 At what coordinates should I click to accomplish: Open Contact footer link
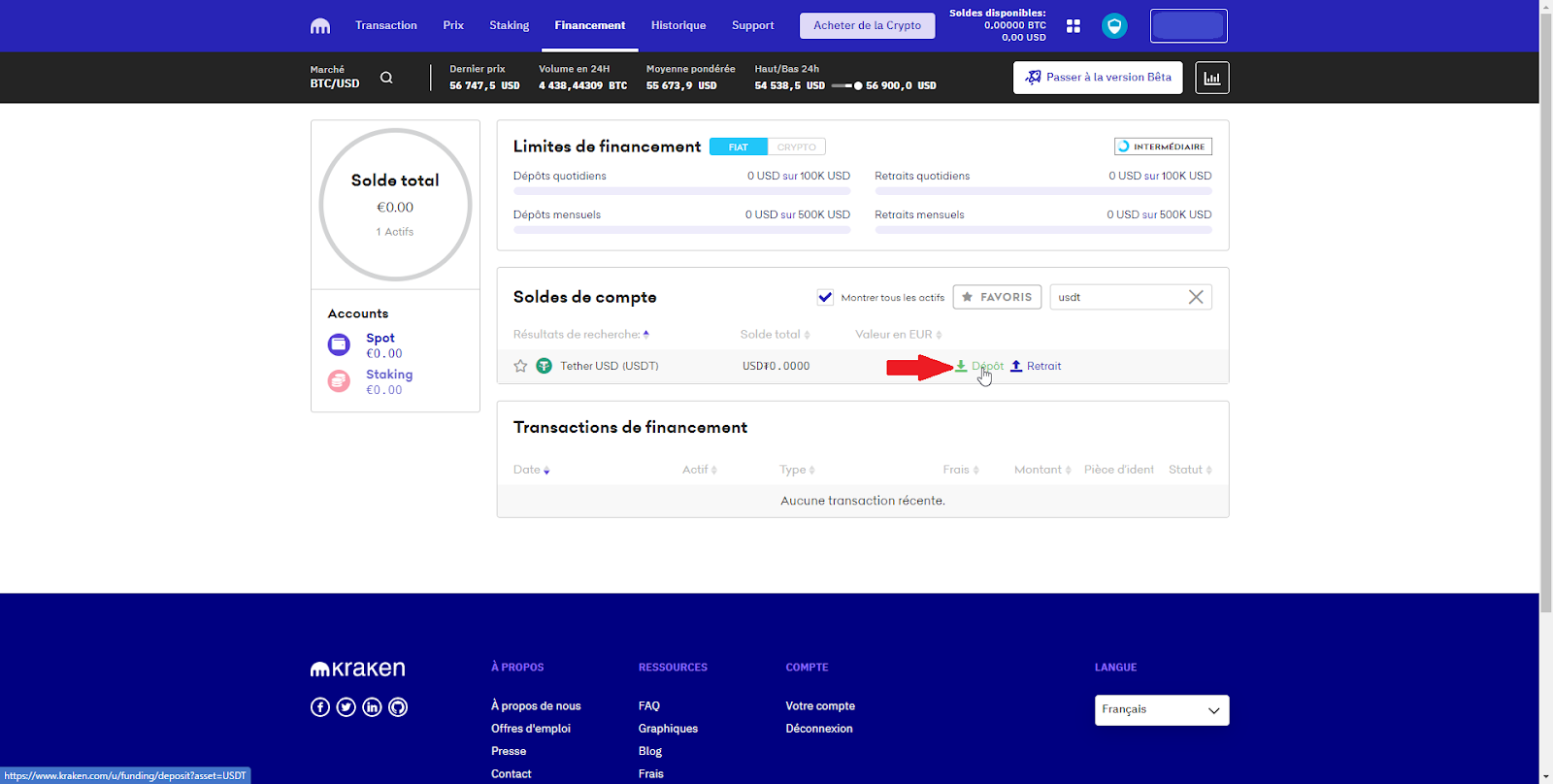point(512,774)
